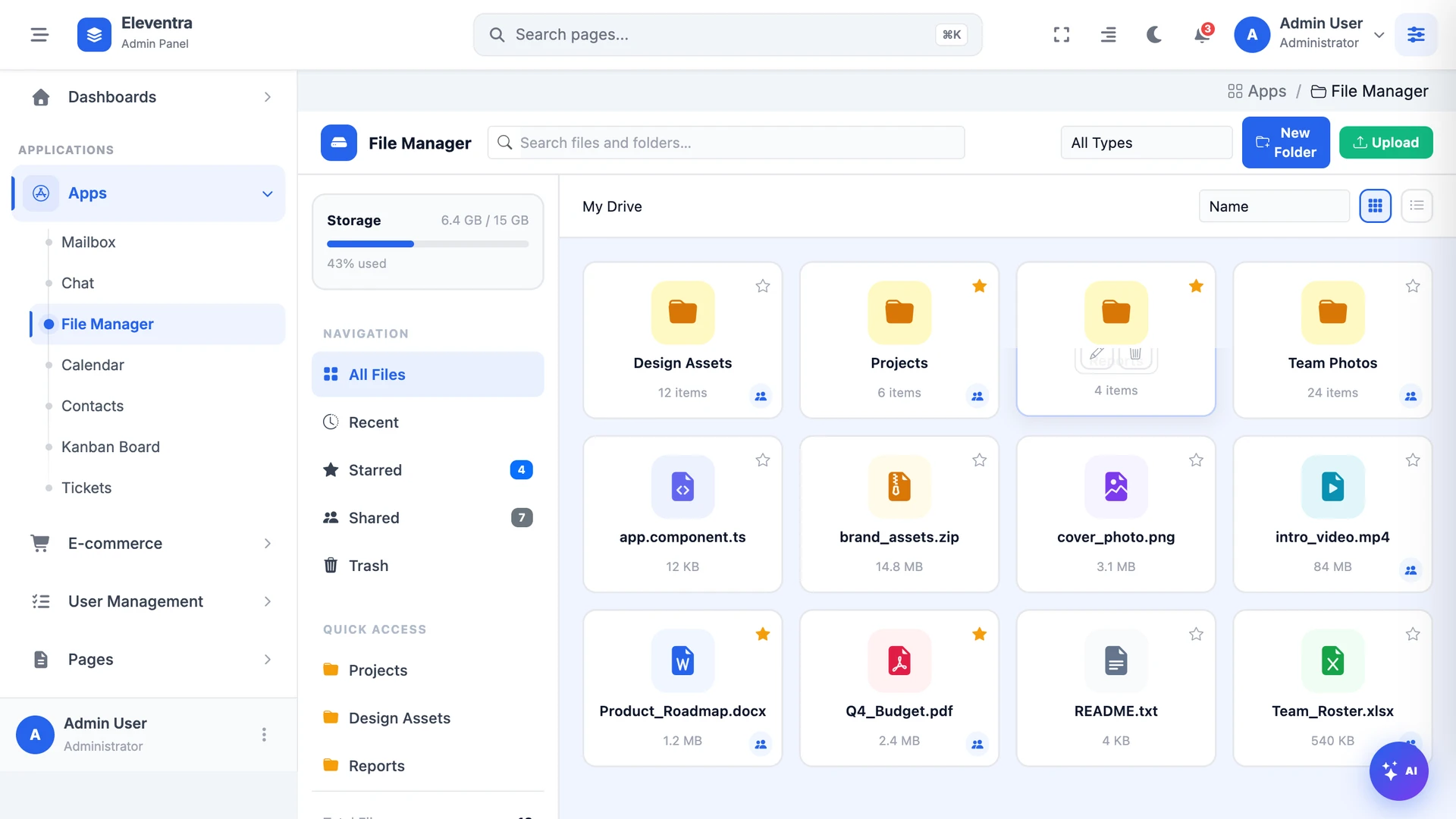Expand the E-commerce menu
The width and height of the screenshot is (1456, 819).
point(149,544)
